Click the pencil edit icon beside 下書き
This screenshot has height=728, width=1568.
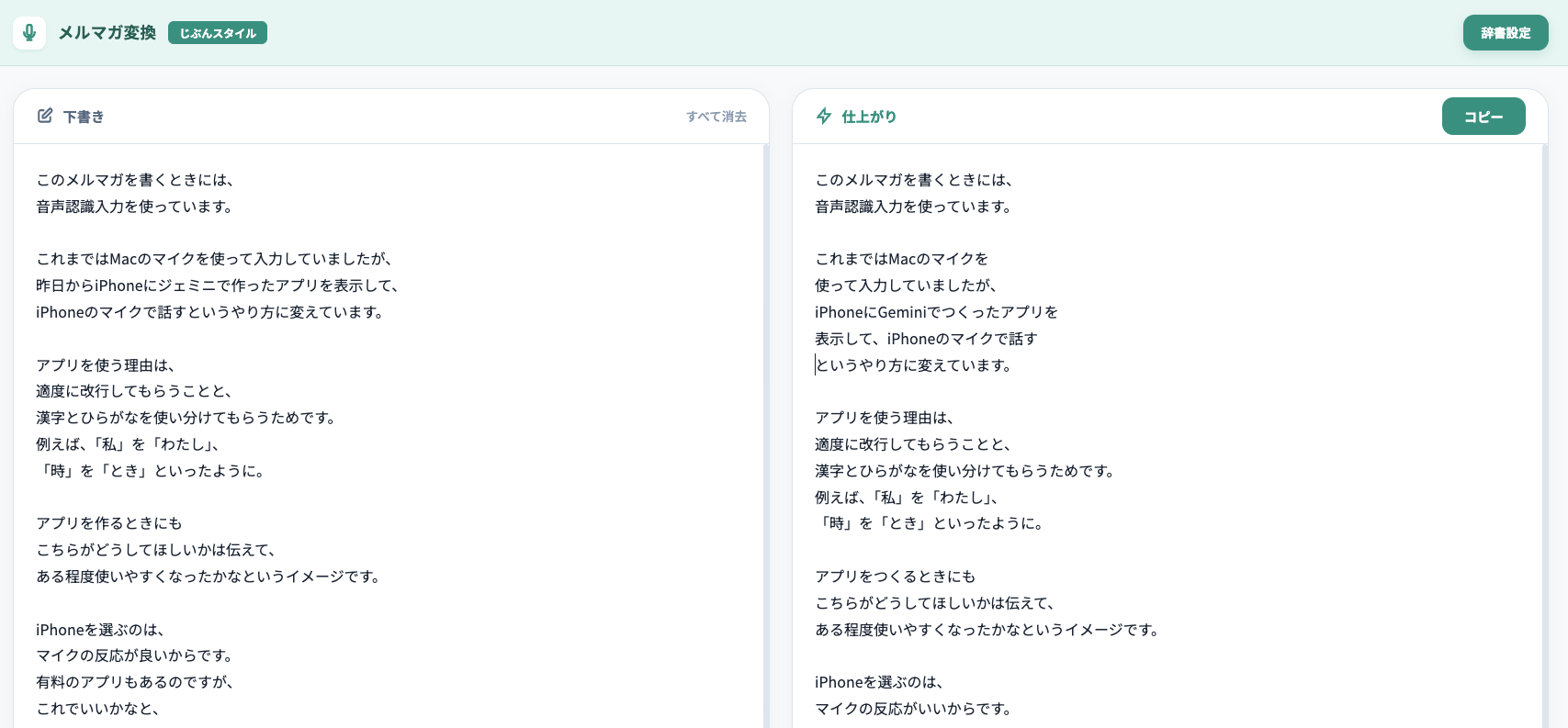point(45,116)
